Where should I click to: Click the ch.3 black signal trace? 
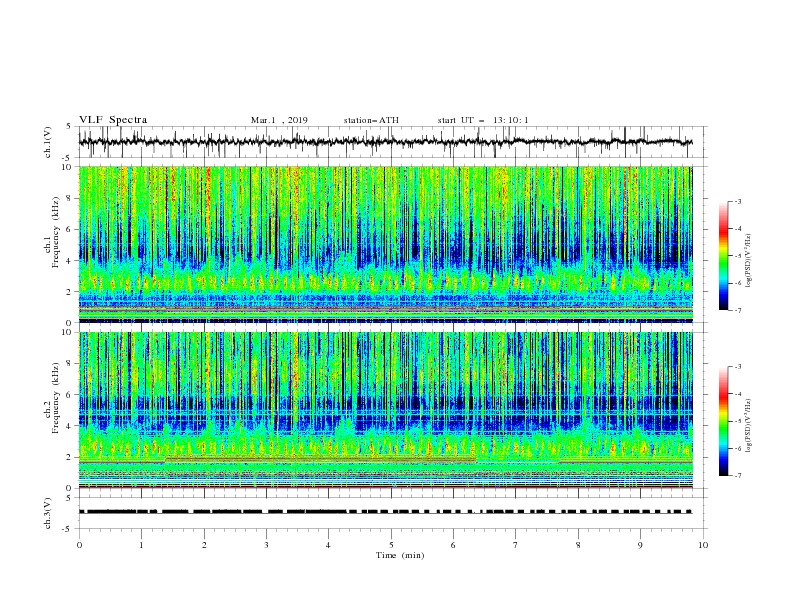[386, 512]
